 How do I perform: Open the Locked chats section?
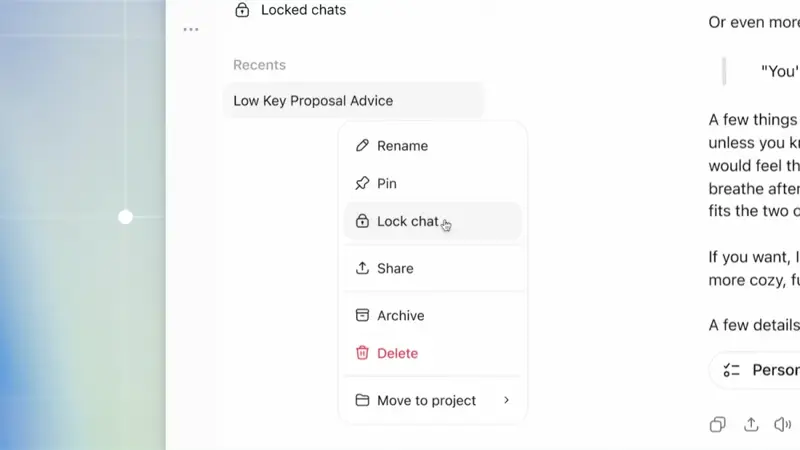click(303, 10)
